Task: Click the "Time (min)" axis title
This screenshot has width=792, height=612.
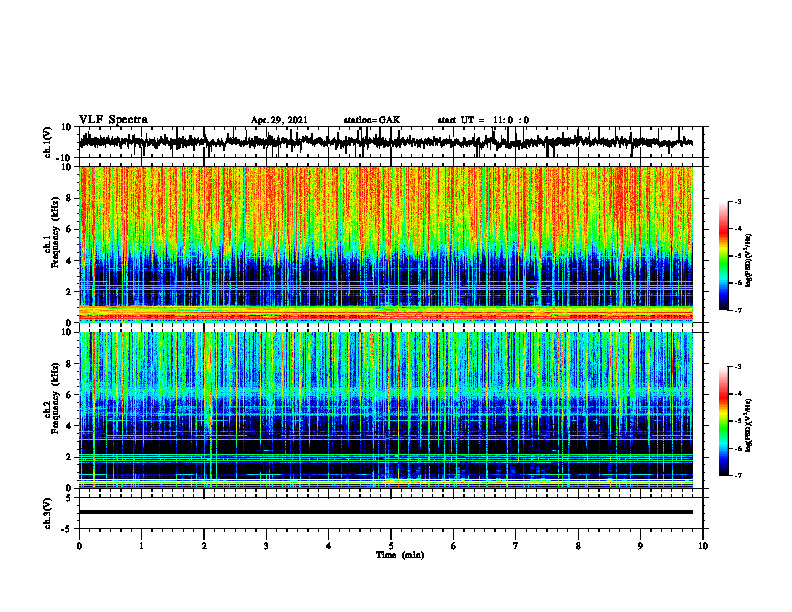Action: (x=400, y=555)
